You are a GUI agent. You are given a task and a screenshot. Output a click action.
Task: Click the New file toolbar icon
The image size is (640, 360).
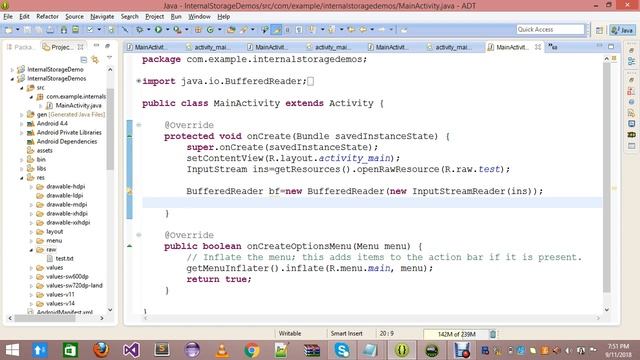coord(8,29)
